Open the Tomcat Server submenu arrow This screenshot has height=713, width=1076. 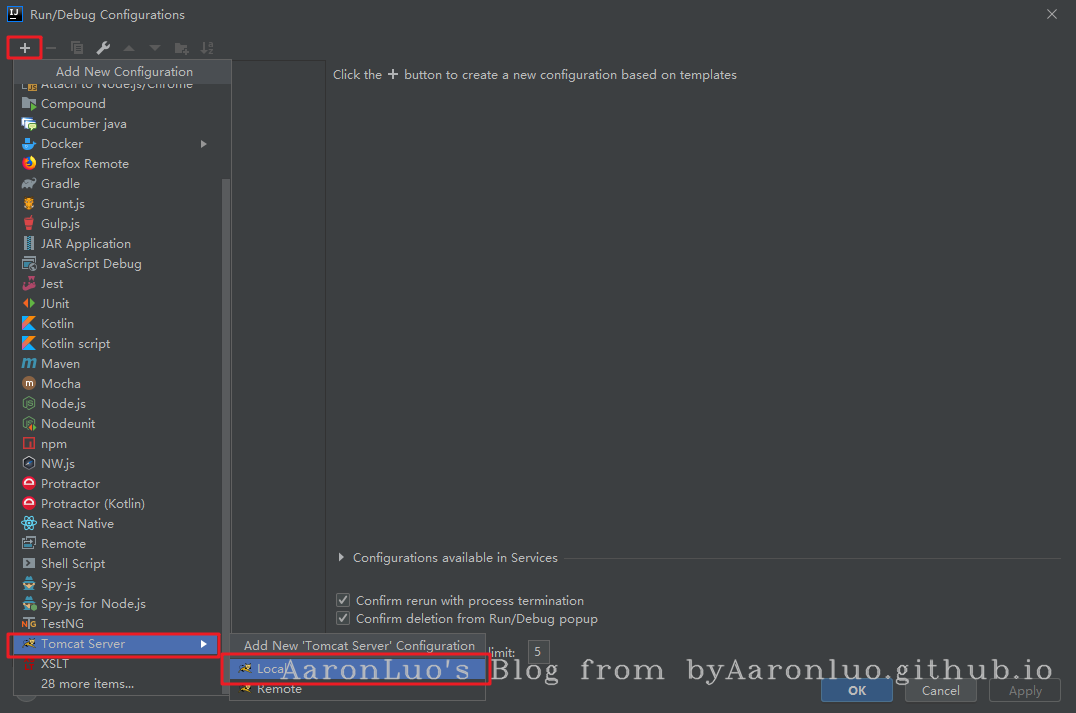click(204, 644)
